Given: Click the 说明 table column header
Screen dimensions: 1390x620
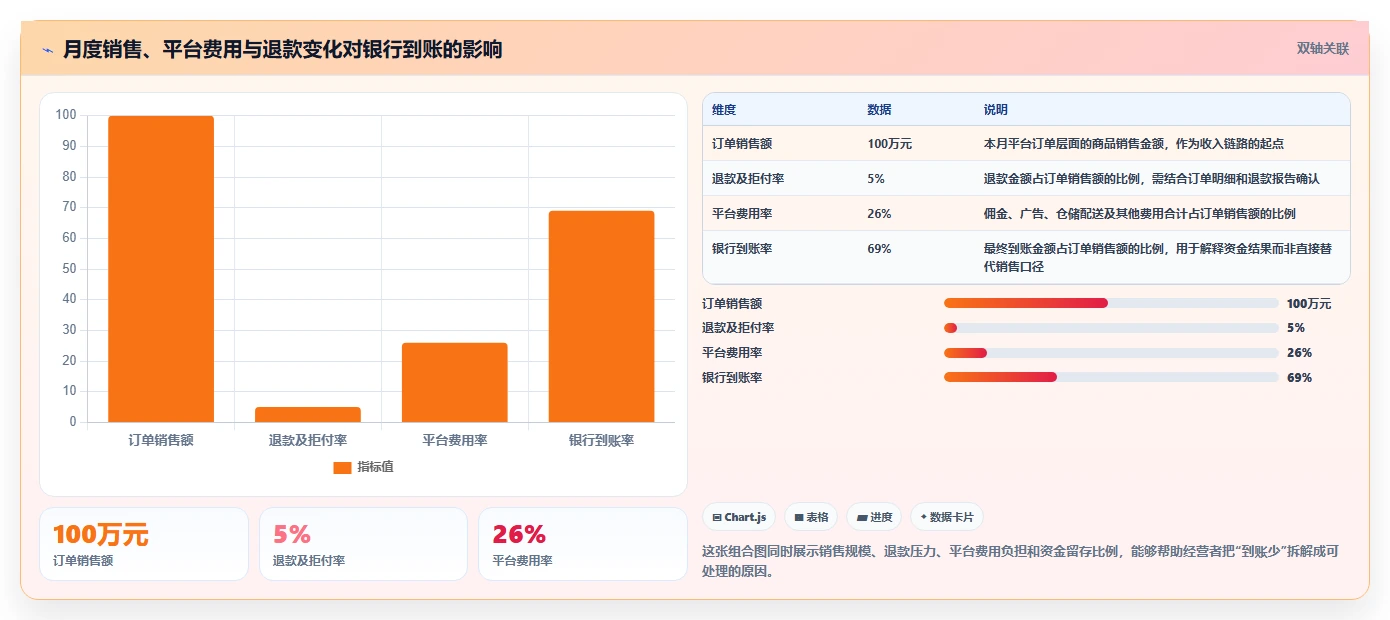Looking at the screenshot, I should 996,110.
